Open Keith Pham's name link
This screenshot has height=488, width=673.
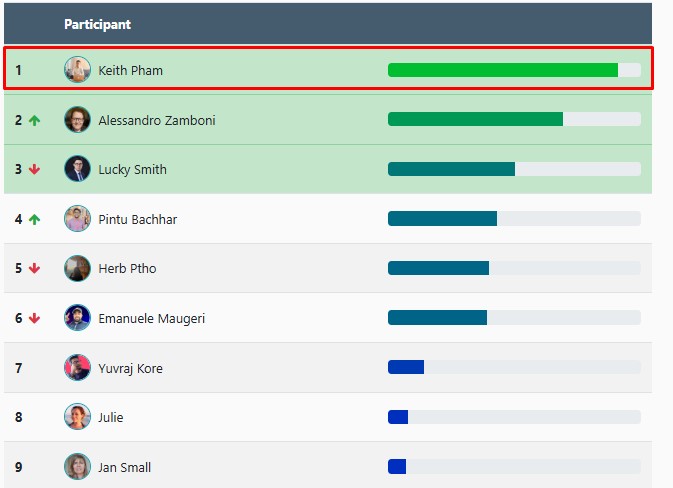point(130,71)
